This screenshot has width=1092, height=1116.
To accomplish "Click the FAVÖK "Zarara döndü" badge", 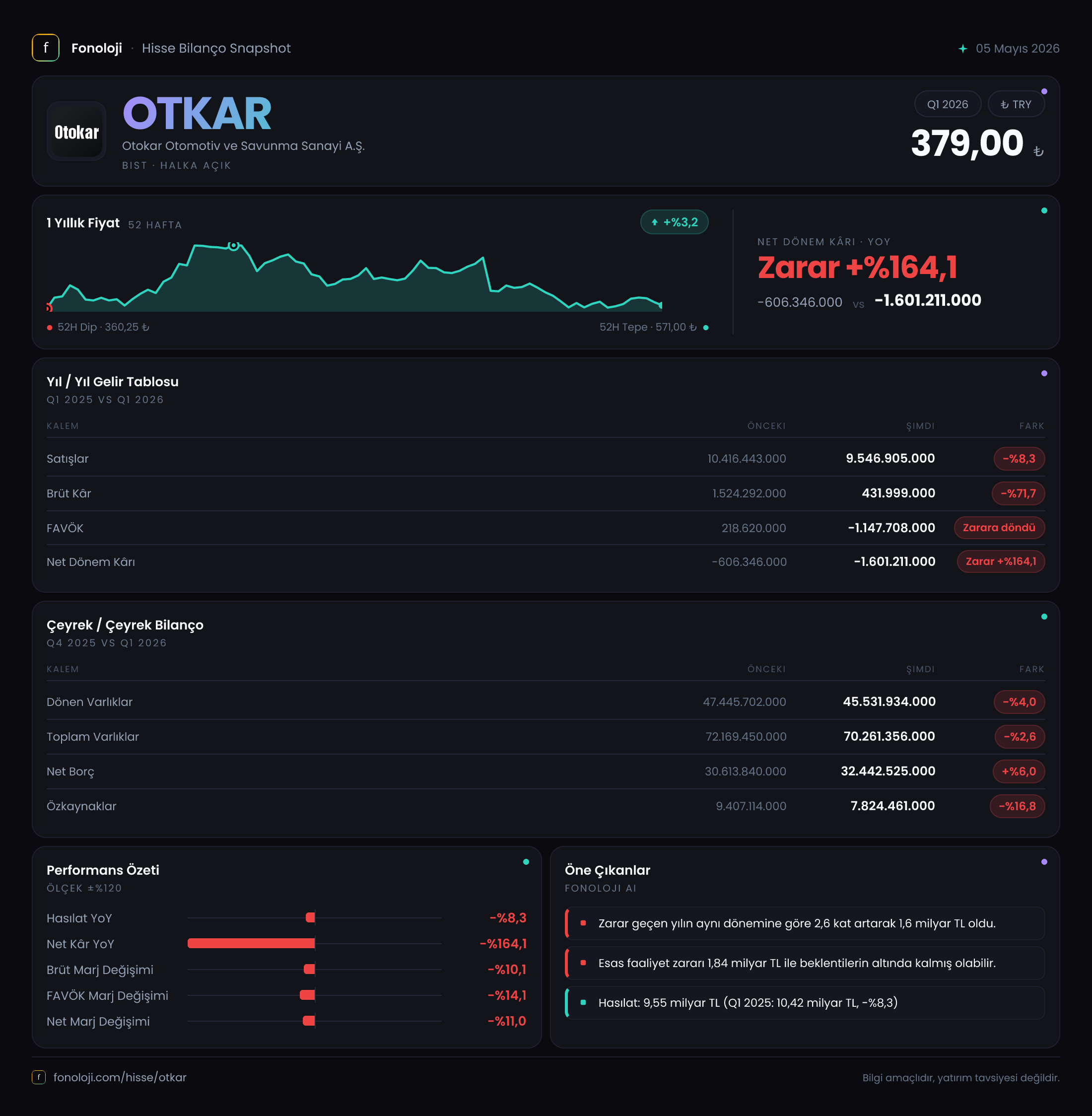I will [999, 528].
